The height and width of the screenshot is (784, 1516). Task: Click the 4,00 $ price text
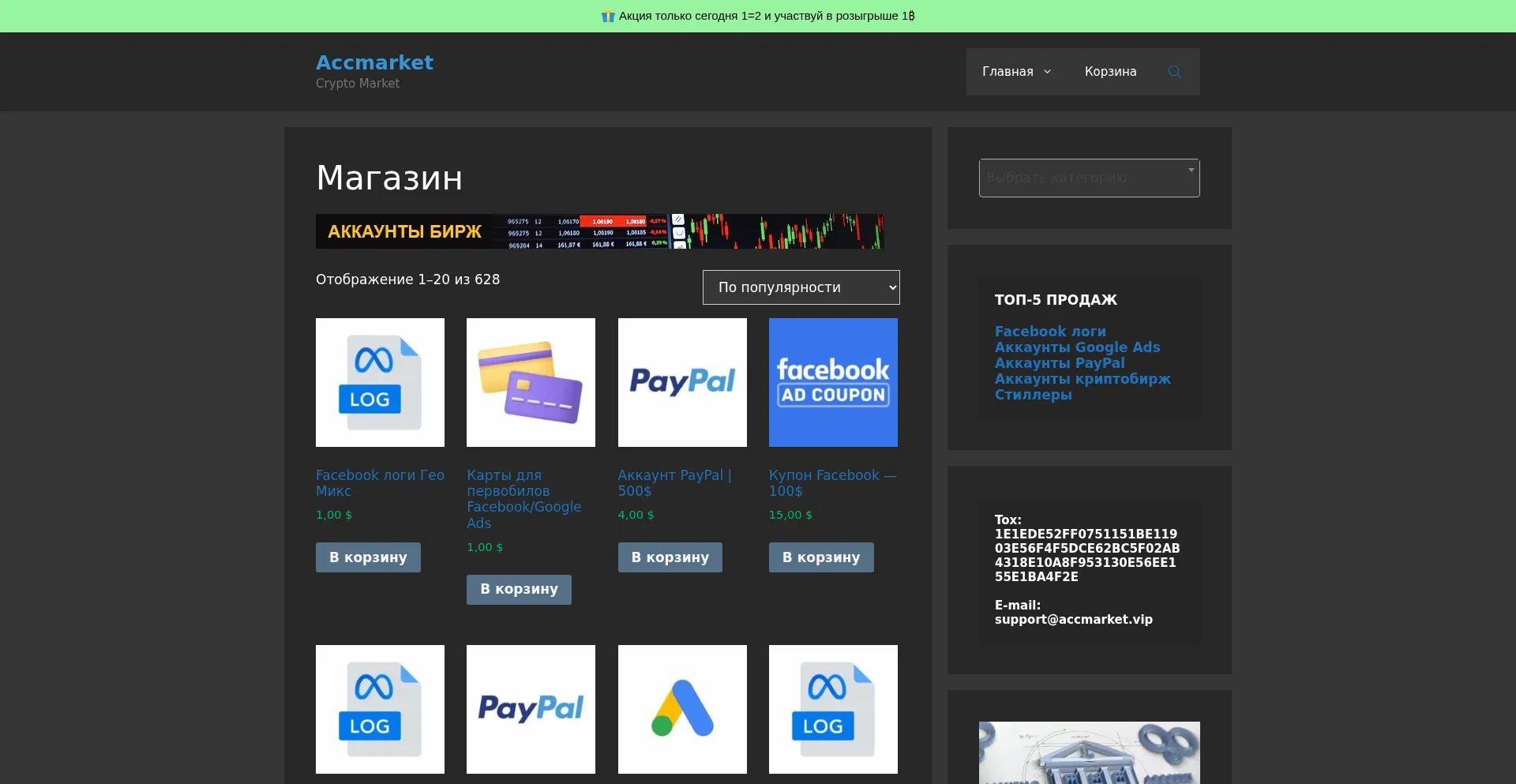pyautogui.click(x=636, y=515)
